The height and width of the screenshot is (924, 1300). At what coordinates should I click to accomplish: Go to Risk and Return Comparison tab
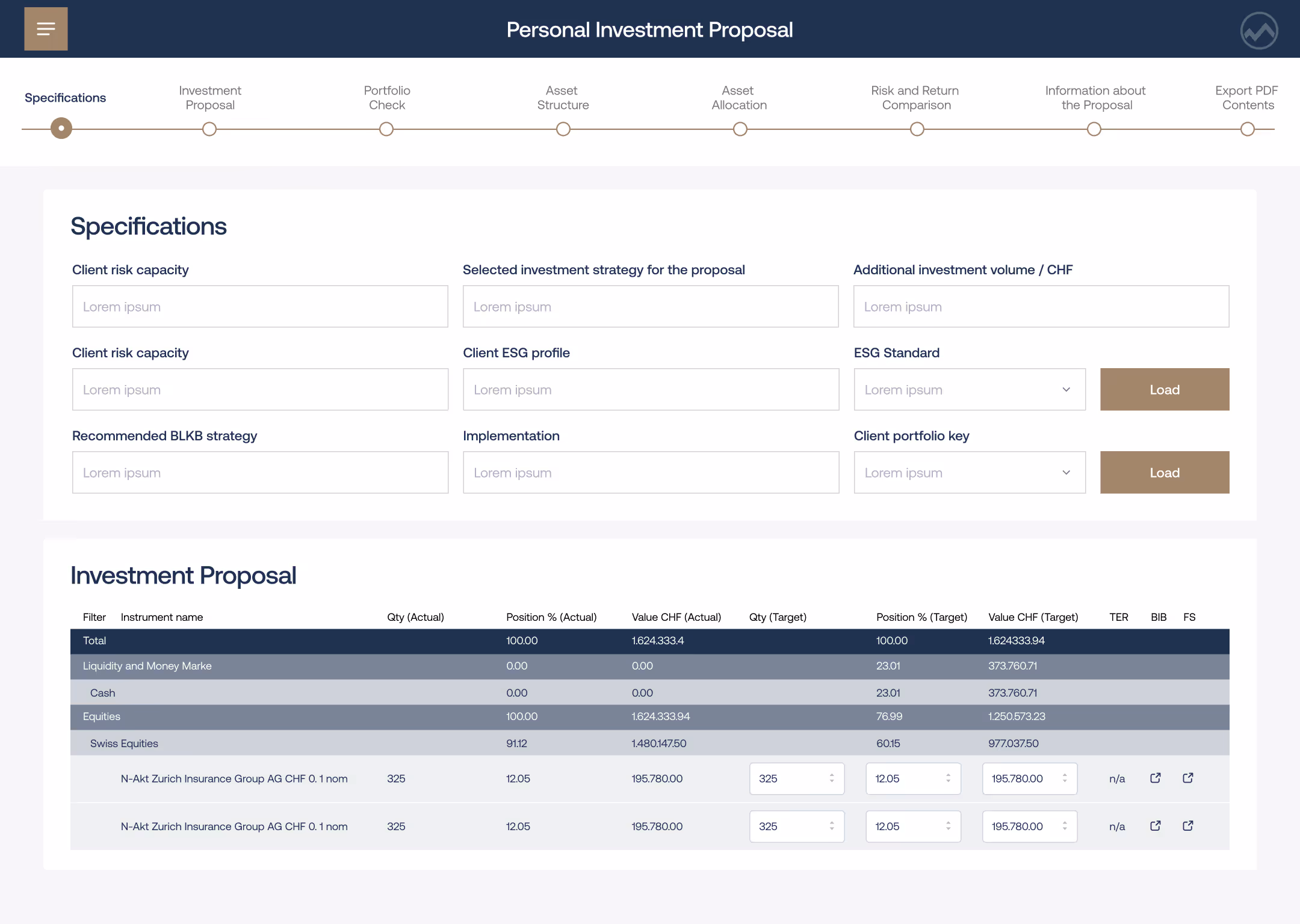point(915,98)
